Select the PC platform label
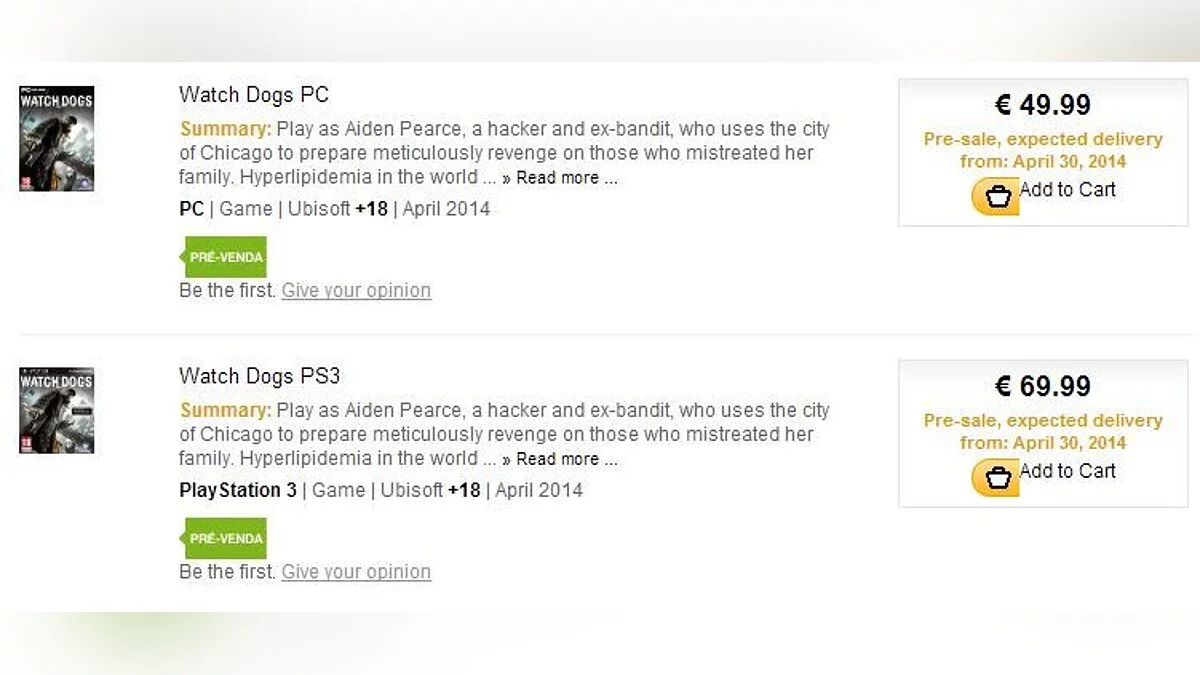The width and height of the screenshot is (1200, 675). click(191, 209)
